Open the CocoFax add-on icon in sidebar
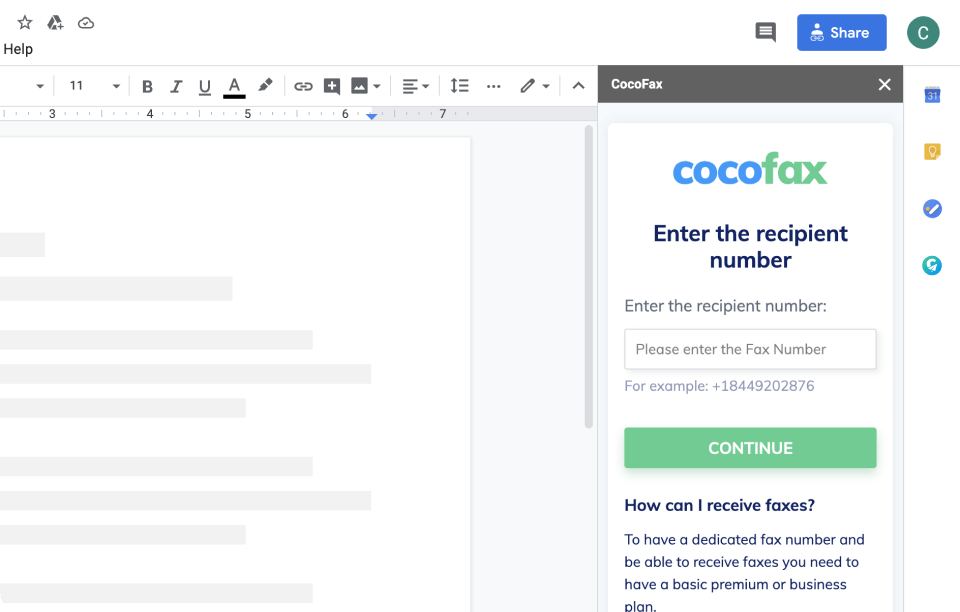This screenshot has height=612, width=960. 932,265
